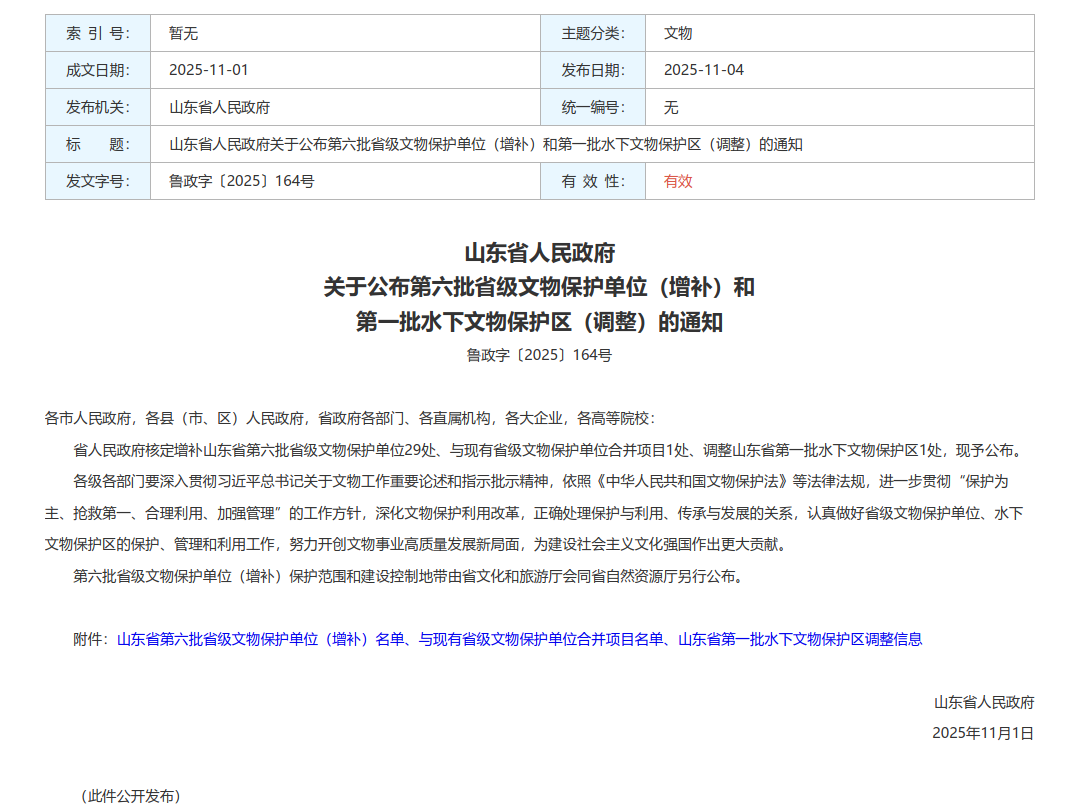Select 鲁政字〔2025〕164号 in the 发文字号 row

[242, 181]
